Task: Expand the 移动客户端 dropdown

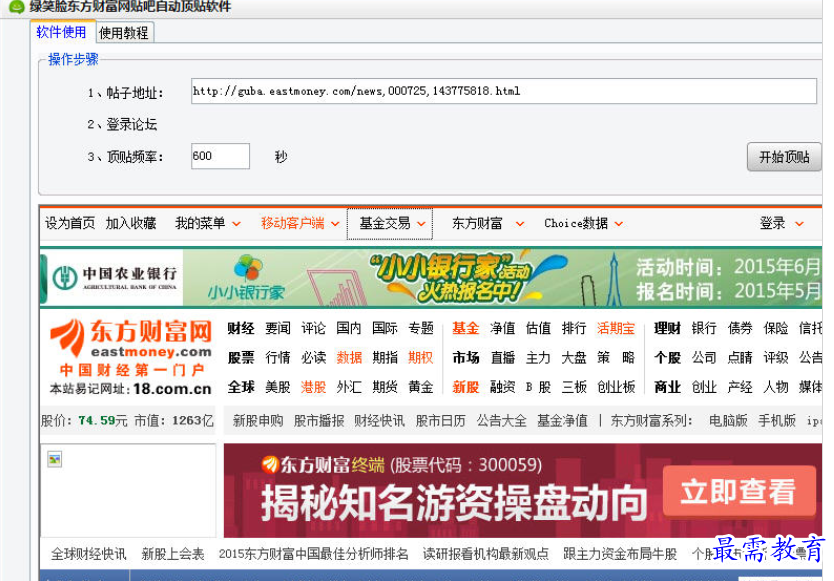Action: coord(300,223)
